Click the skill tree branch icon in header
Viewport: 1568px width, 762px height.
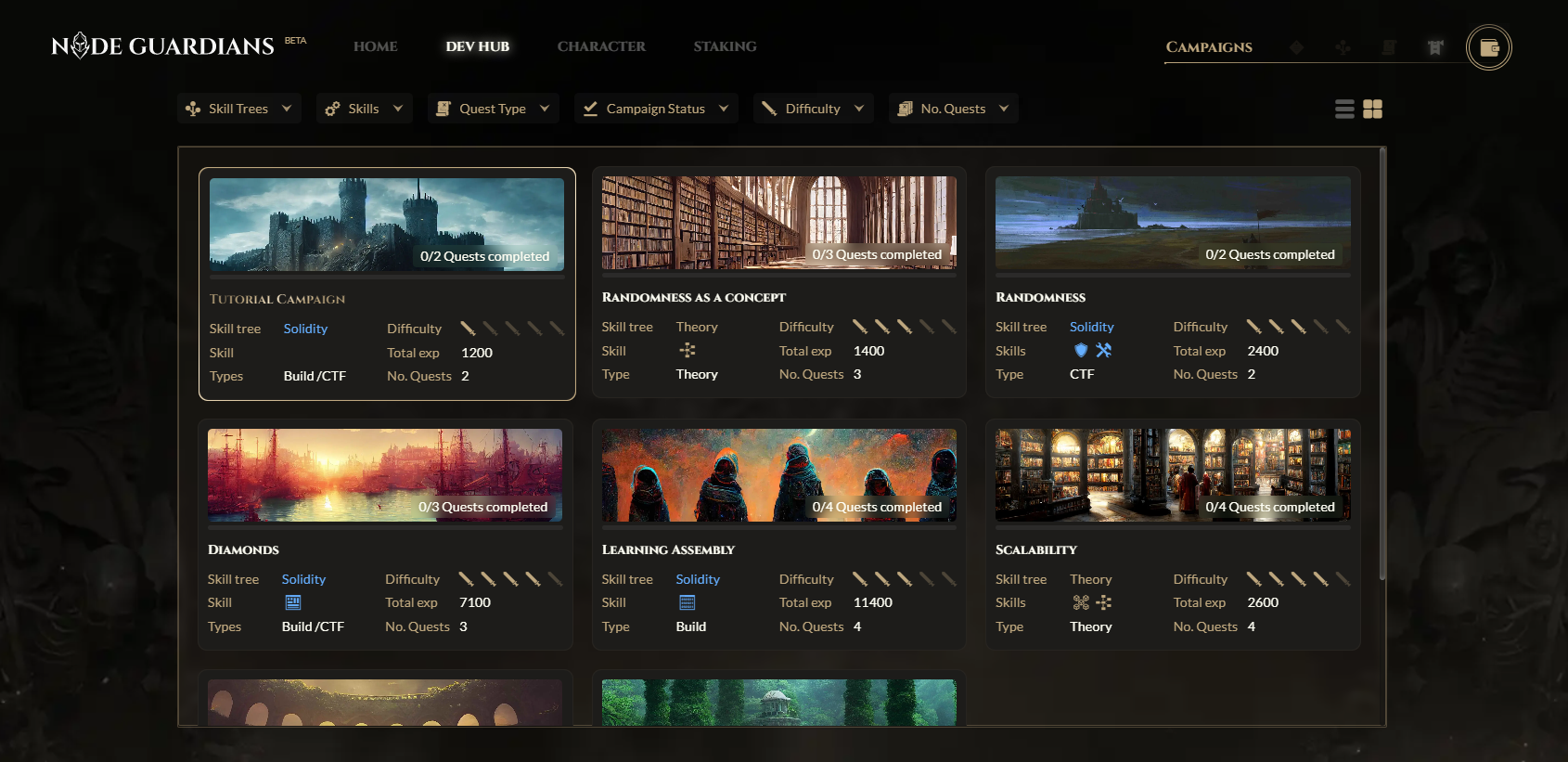(1343, 47)
